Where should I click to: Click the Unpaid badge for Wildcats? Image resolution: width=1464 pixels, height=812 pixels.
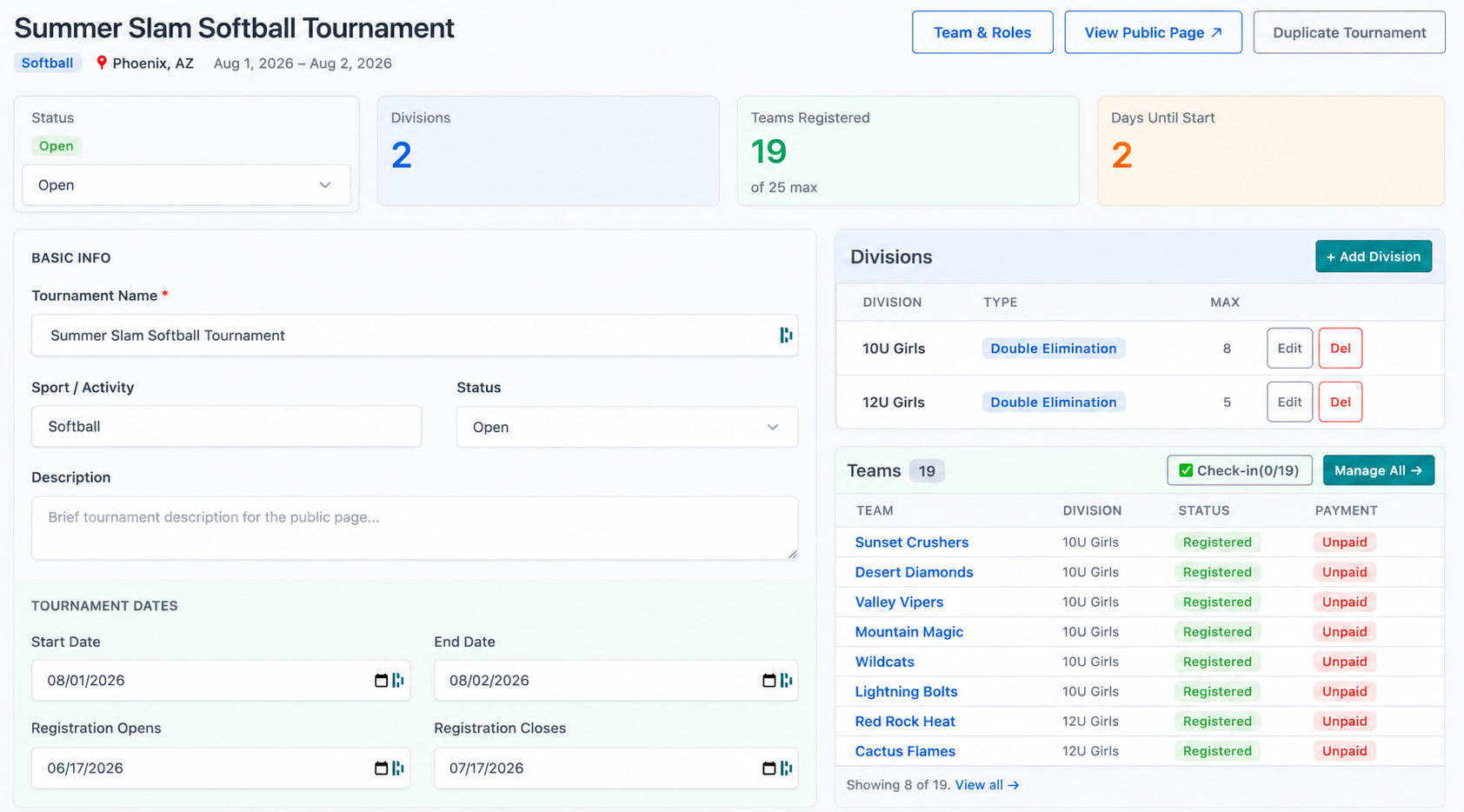1344,662
